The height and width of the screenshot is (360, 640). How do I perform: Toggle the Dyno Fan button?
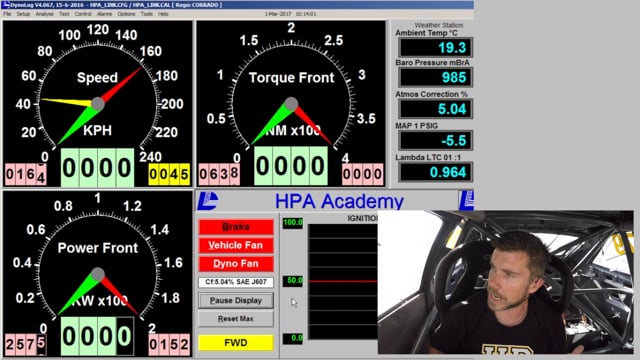point(236,264)
